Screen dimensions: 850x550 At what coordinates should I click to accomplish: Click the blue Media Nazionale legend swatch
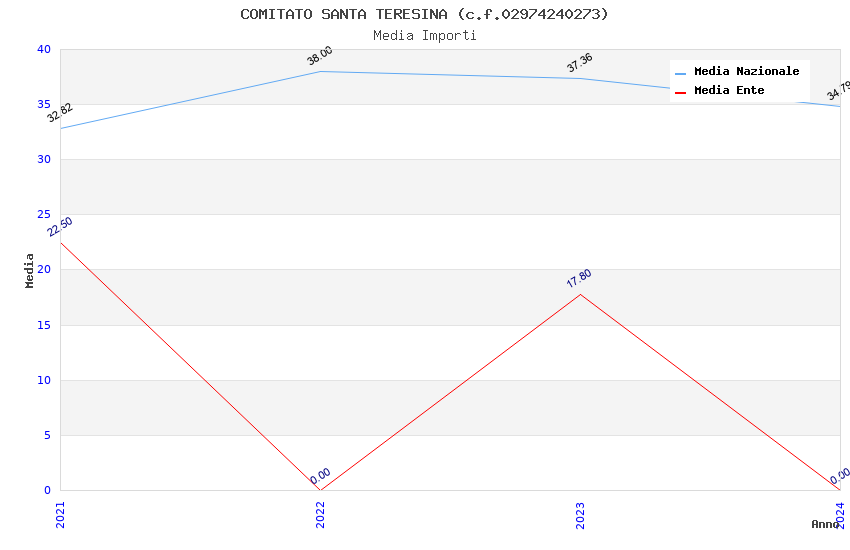point(681,73)
